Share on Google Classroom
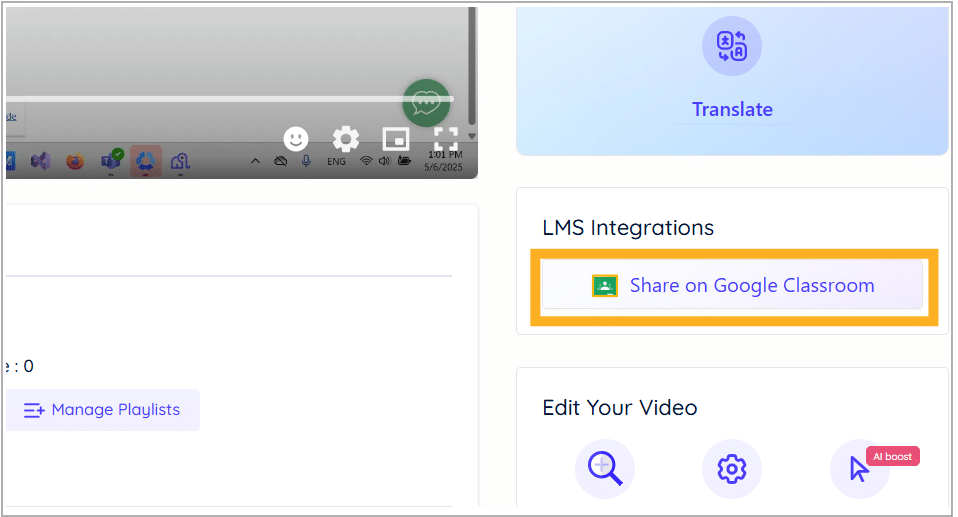Image resolution: width=958 pixels, height=517 pixels. pyautogui.click(x=733, y=285)
